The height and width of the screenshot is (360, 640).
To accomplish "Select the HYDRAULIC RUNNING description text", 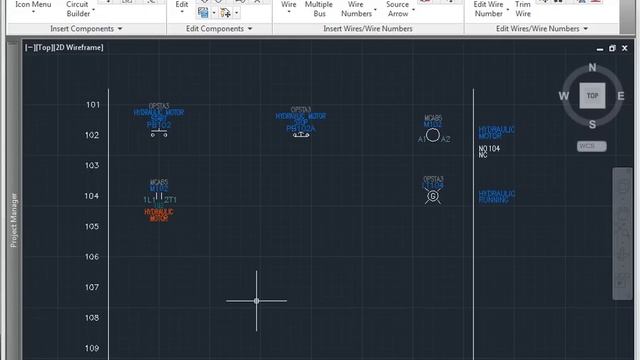I will (496, 196).
